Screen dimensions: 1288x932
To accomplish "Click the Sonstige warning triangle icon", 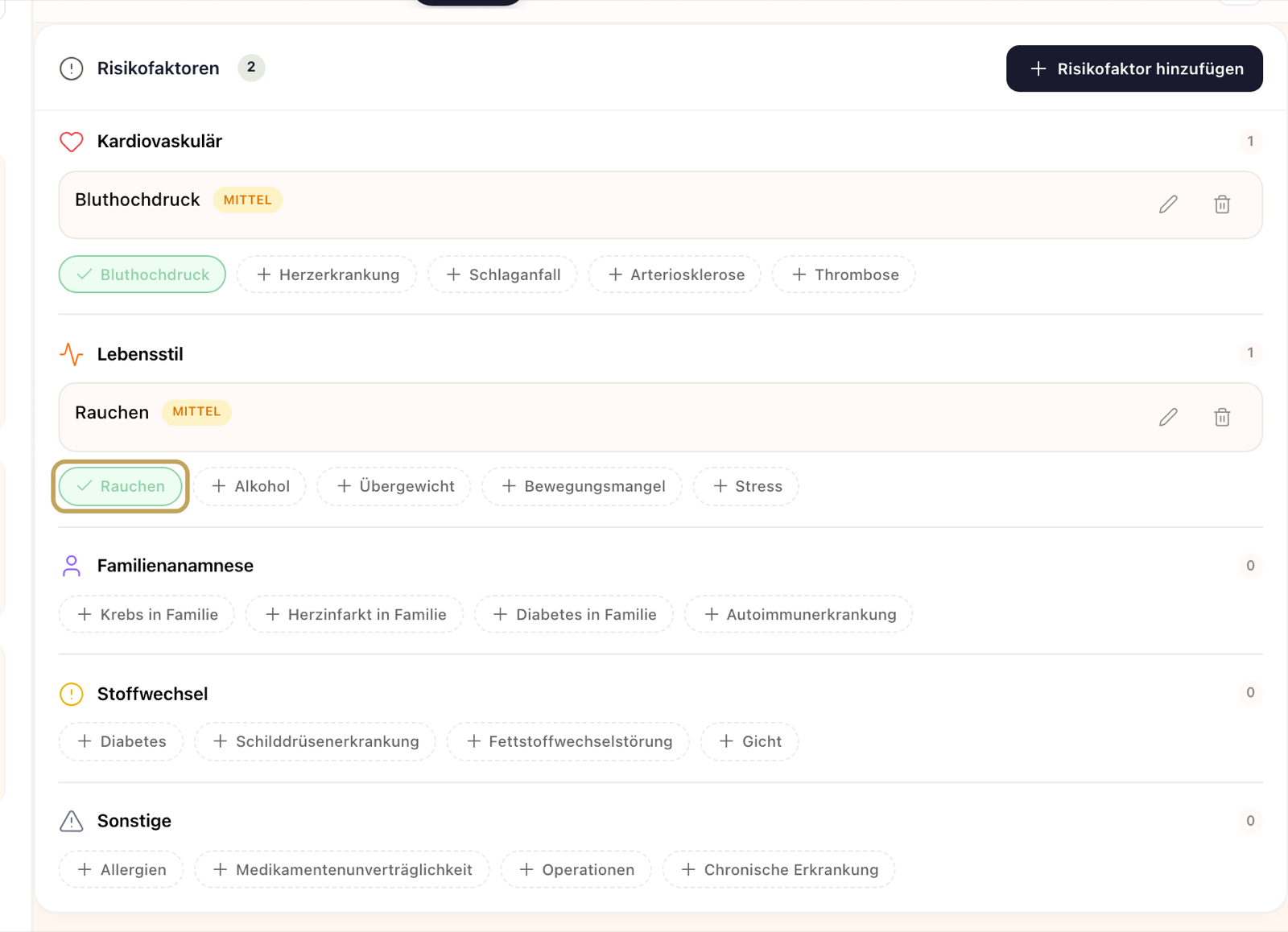I will tap(72, 821).
